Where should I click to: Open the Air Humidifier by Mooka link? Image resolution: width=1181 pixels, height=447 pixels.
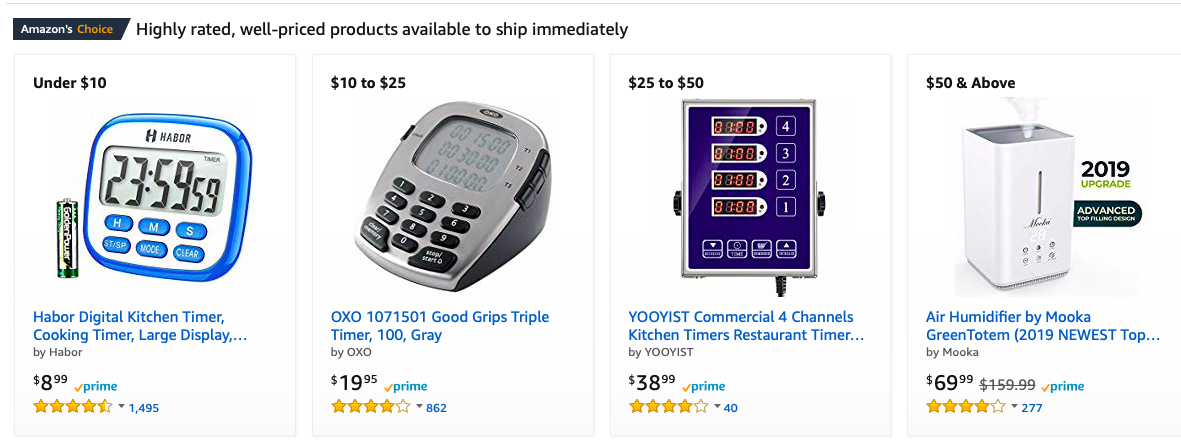click(x=1043, y=326)
